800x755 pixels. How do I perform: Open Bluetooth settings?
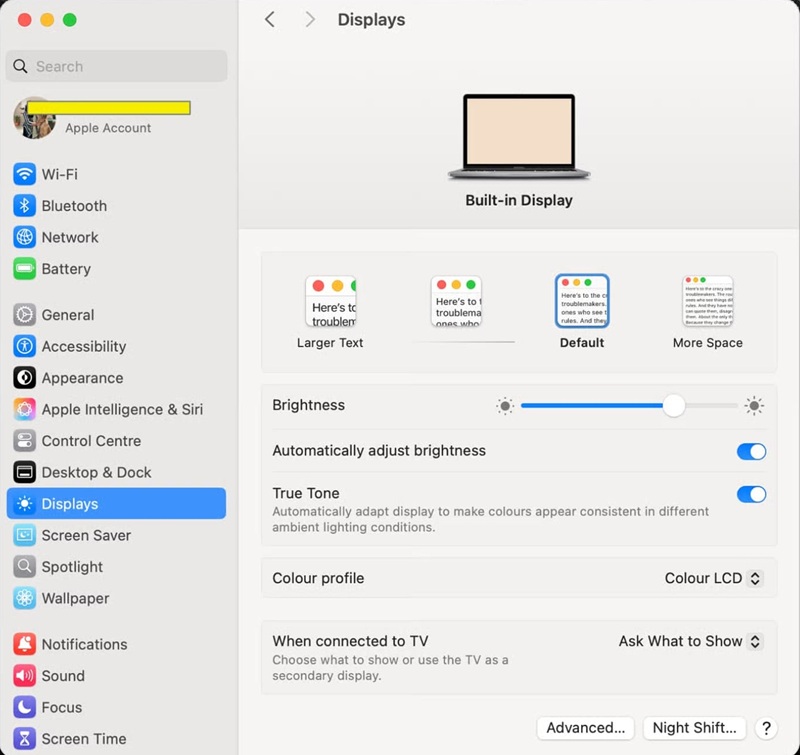(x=116, y=206)
